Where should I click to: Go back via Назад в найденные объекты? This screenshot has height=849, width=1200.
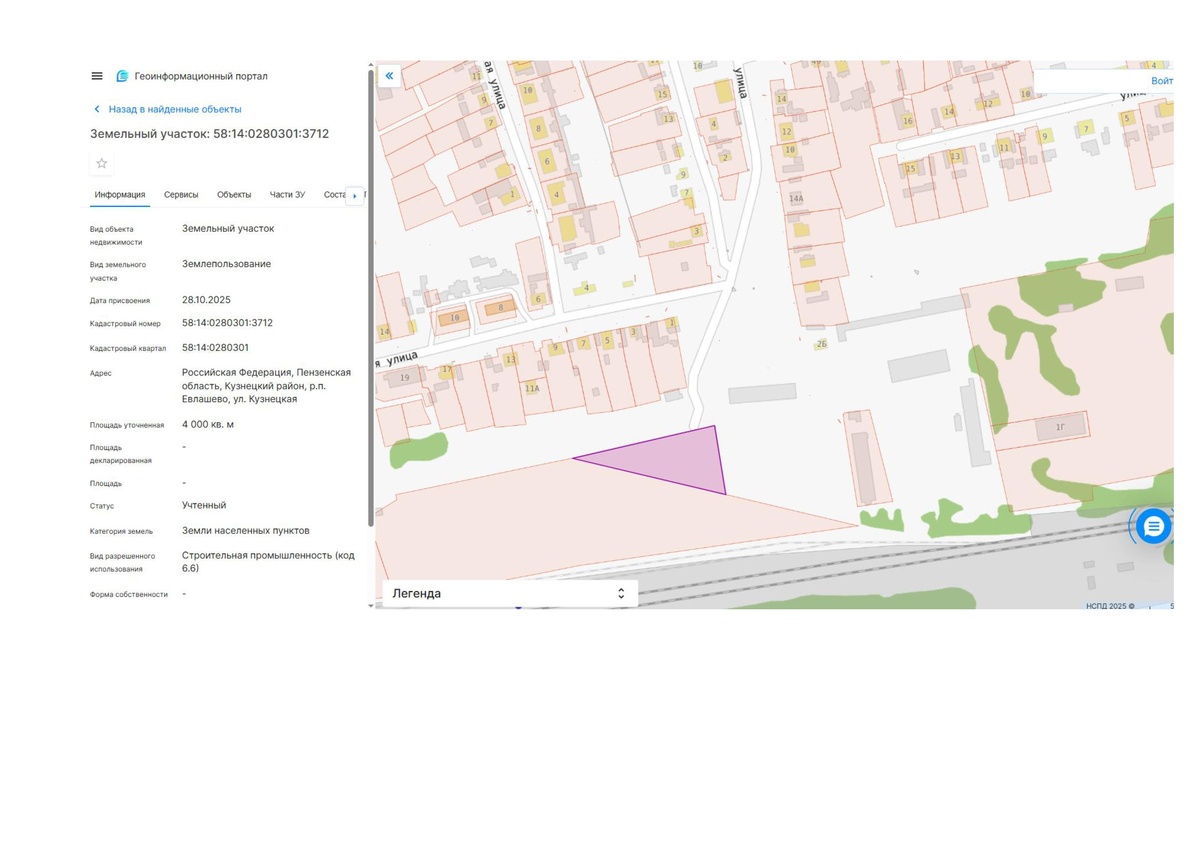coord(175,109)
